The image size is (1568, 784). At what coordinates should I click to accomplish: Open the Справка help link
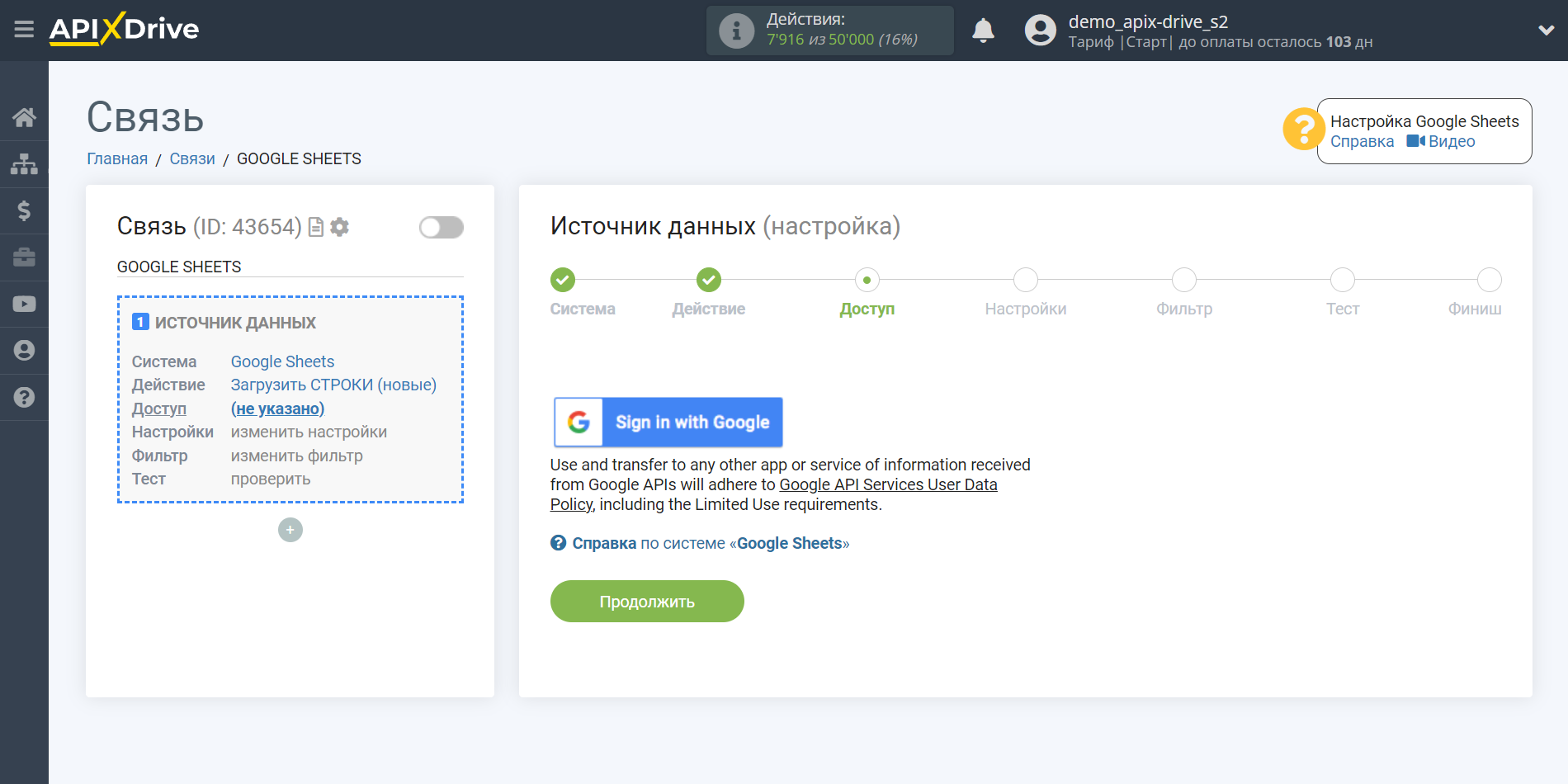pyautogui.click(x=1362, y=141)
